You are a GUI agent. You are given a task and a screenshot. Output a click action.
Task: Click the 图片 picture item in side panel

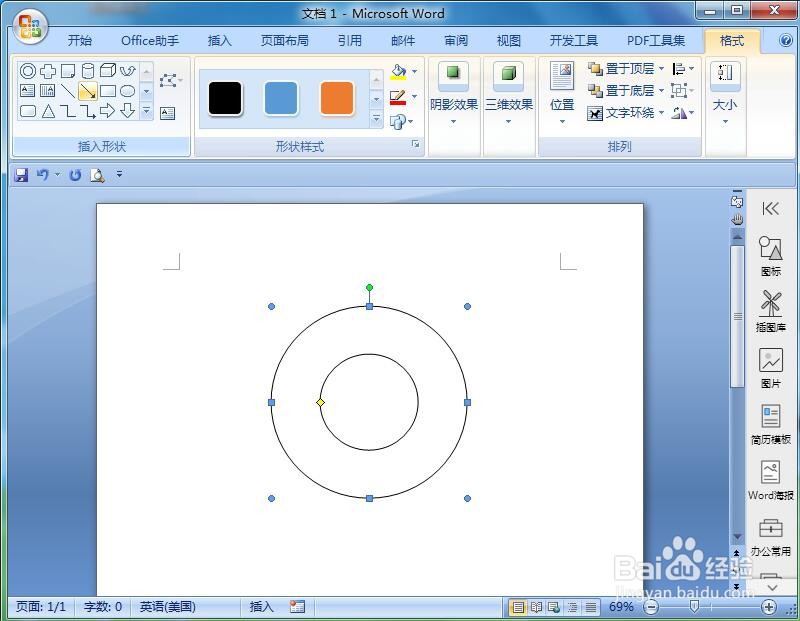(x=770, y=367)
